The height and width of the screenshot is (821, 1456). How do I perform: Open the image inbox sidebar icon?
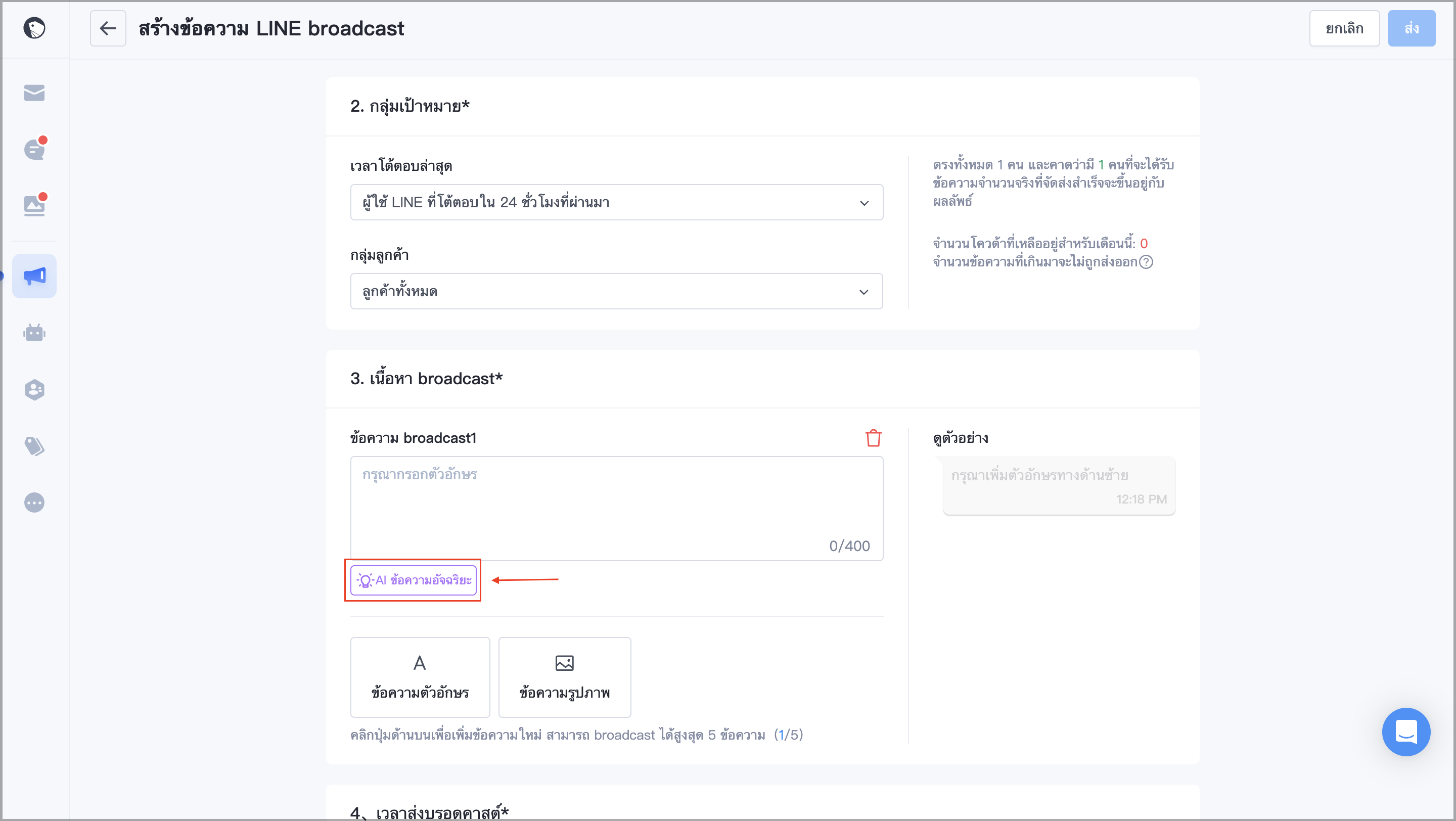click(34, 206)
